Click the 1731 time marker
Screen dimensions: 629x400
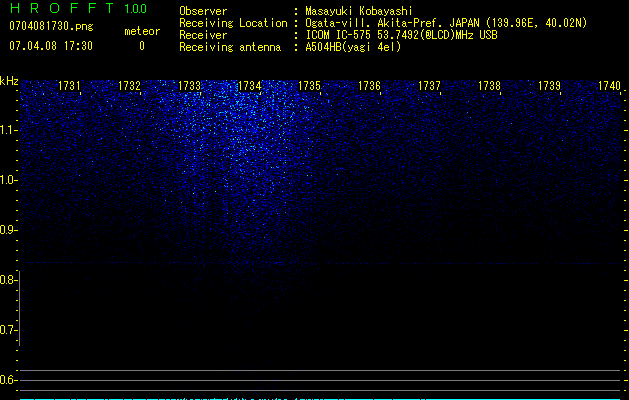click(x=69, y=86)
